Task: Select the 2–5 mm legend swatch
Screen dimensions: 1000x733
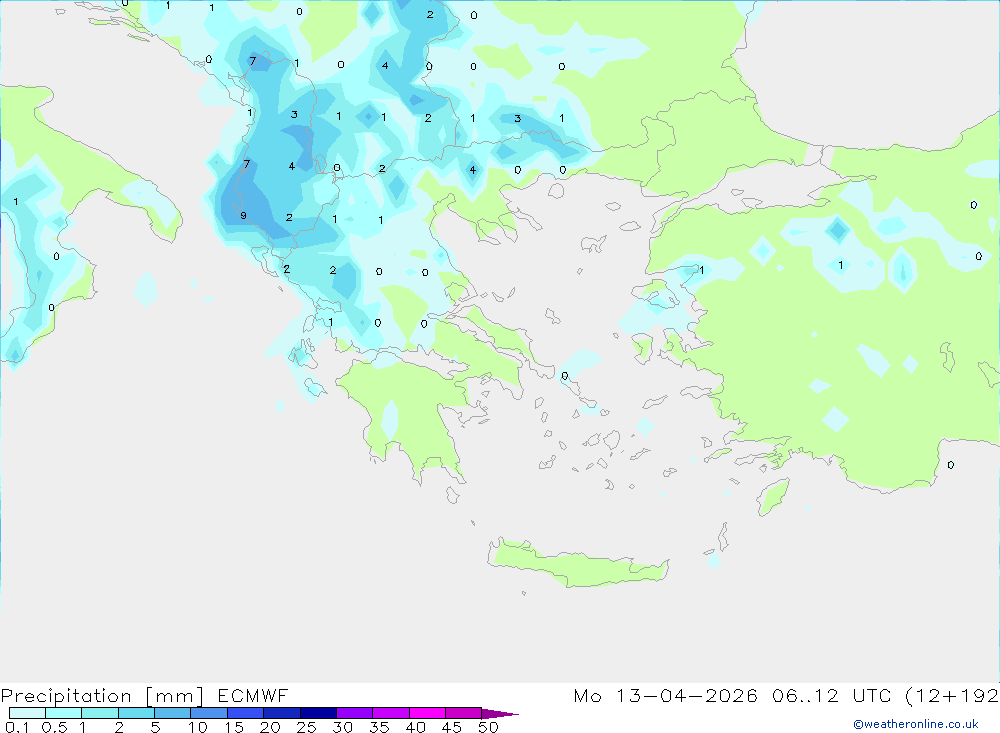Action: (x=136, y=713)
